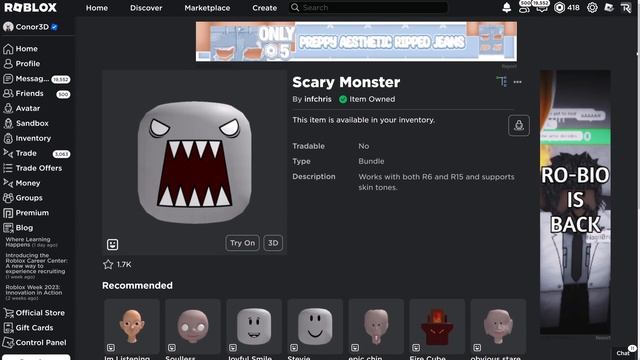Favorite the item with star icon
Image resolution: width=640 pixels, height=360 pixels.
point(108,264)
